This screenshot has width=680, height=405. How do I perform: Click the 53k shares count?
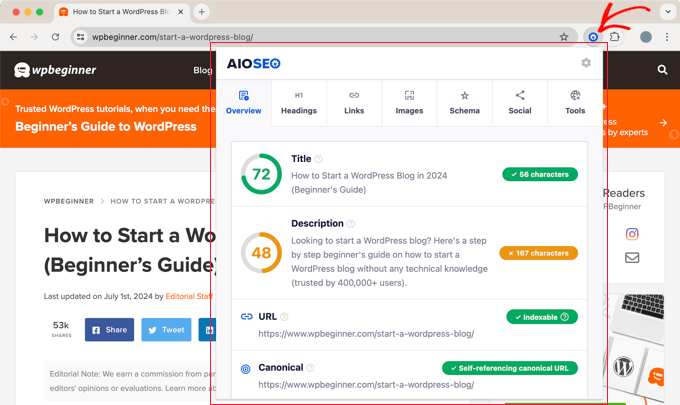pos(61,329)
